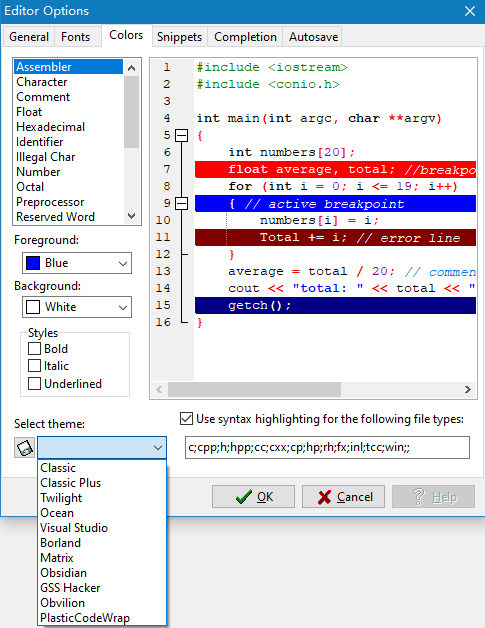Select Identifier in the element list
This screenshot has height=628, width=485.
click(x=68, y=142)
